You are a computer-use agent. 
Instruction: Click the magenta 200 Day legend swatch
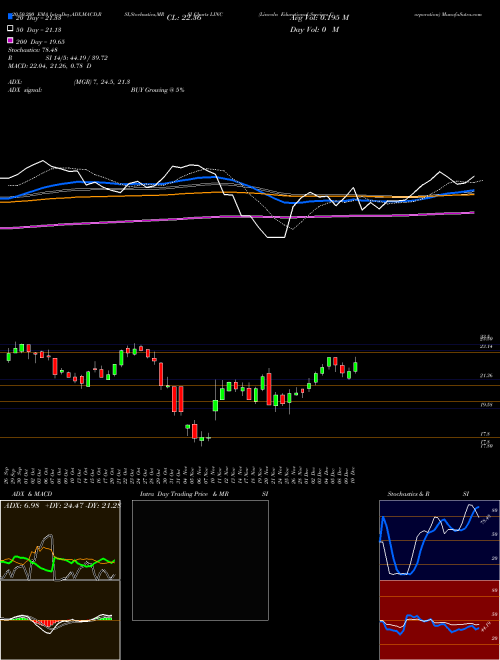pos(10,40)
